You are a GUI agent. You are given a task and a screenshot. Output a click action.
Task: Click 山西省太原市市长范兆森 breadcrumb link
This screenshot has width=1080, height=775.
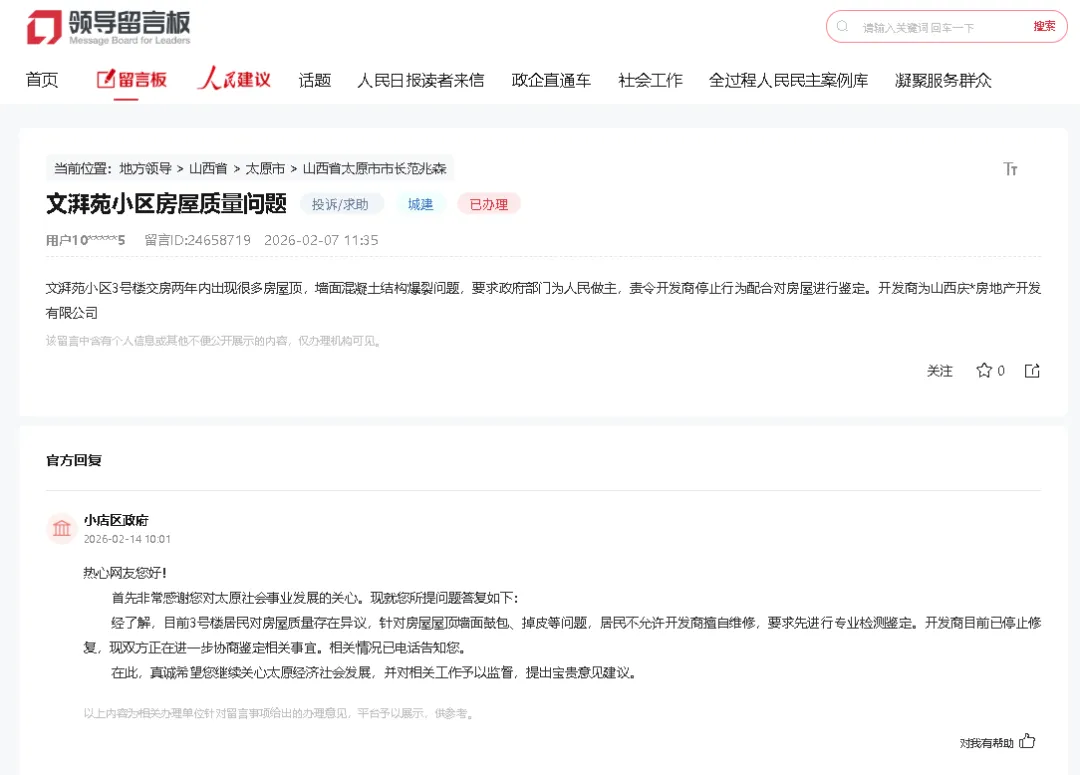point(375,169)
